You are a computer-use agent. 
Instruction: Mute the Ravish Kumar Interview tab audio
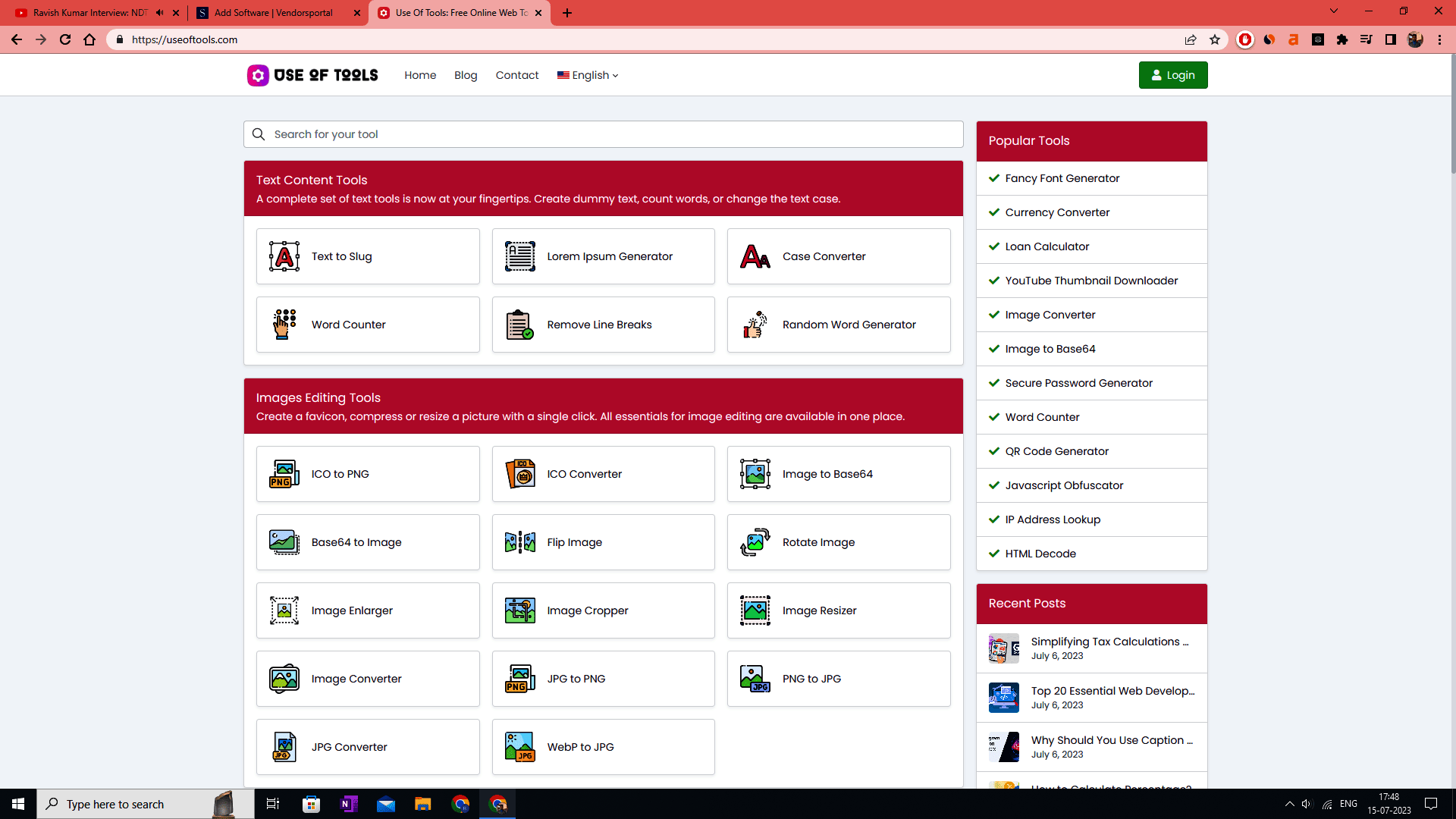[x=158, y=12]
